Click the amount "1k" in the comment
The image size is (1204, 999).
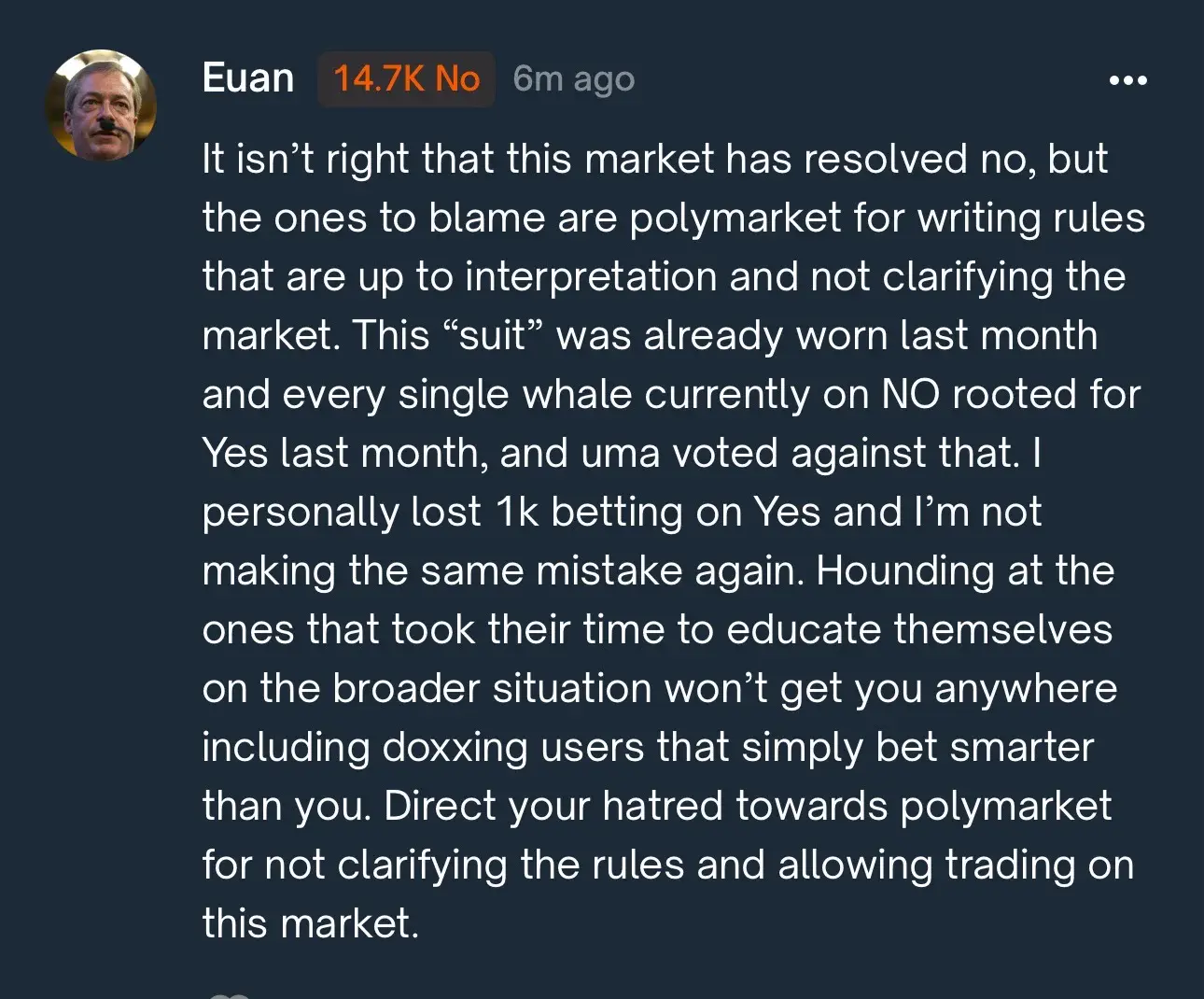516,512
